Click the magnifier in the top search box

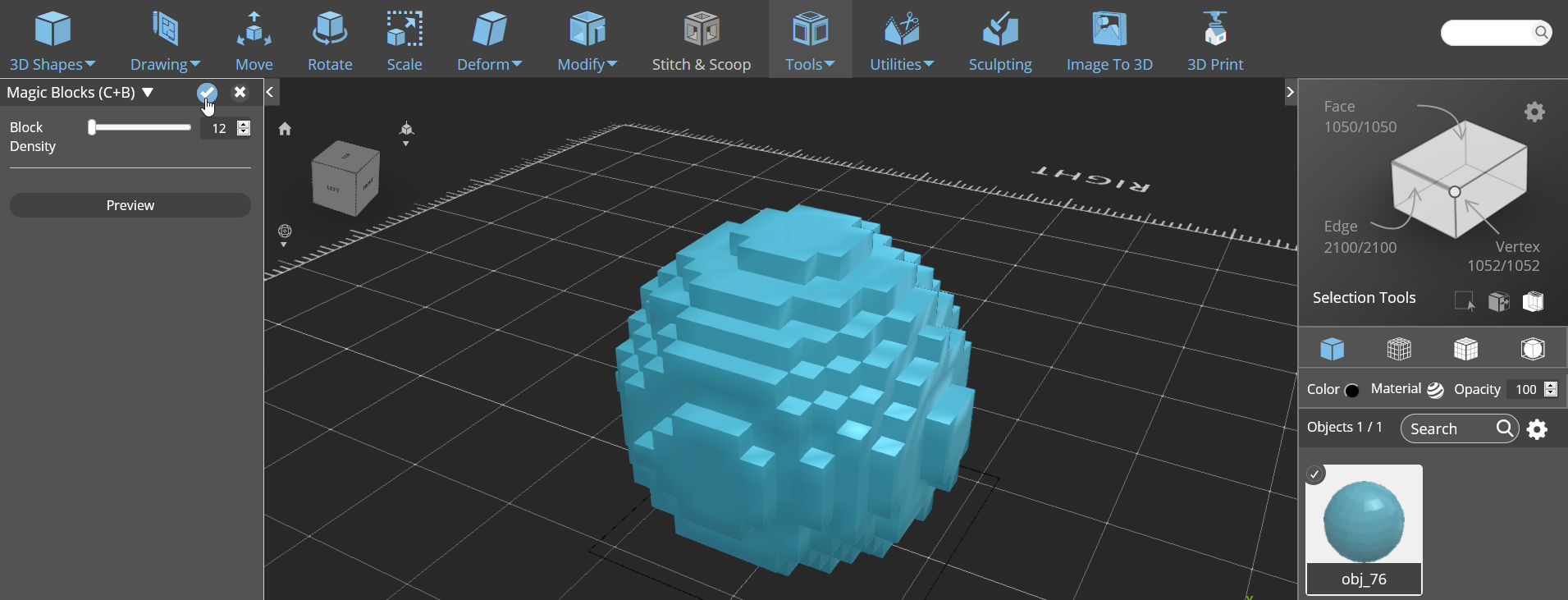[x=1542, y=33]
